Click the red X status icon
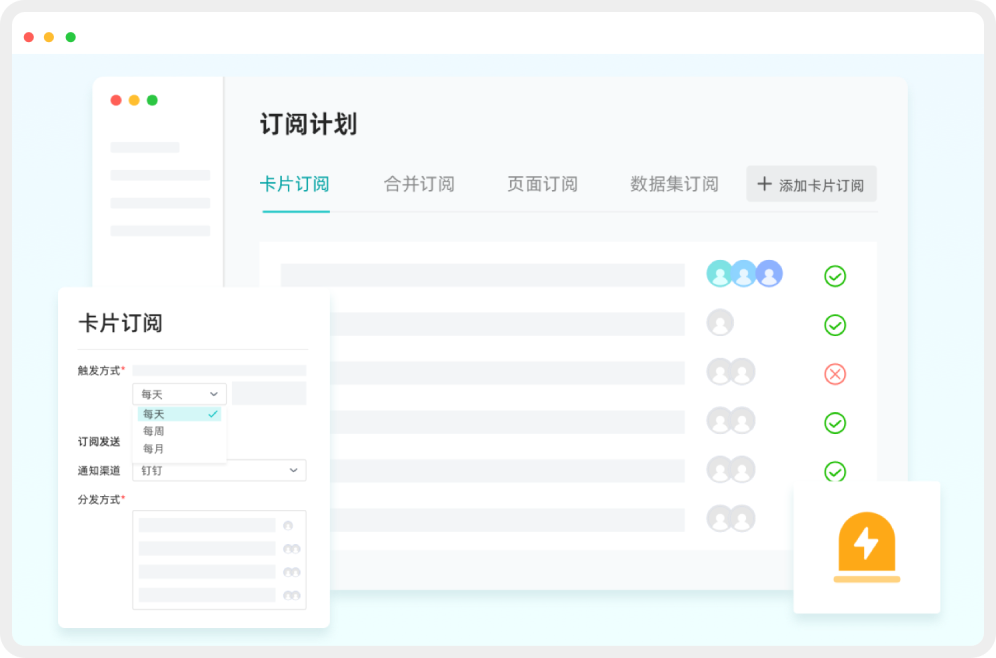996x658 pixels. [x=835, y=374]
